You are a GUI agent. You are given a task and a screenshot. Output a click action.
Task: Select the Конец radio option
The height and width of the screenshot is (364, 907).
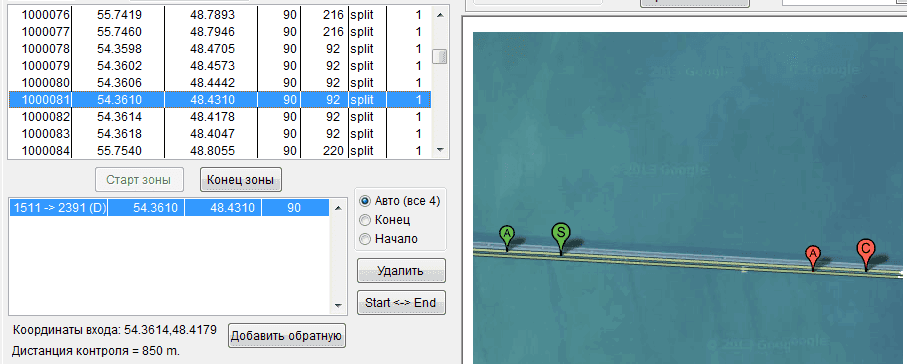point(385,220)
